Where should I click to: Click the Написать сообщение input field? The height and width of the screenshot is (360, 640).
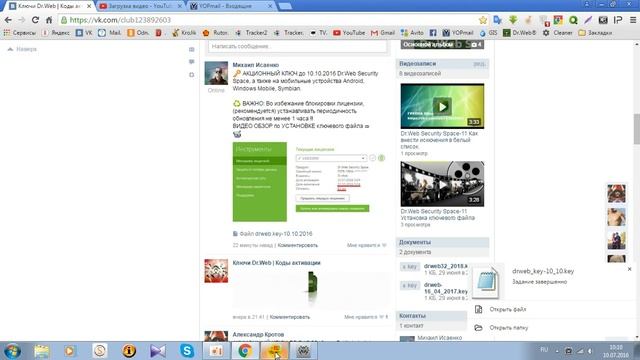pos(298,46)
